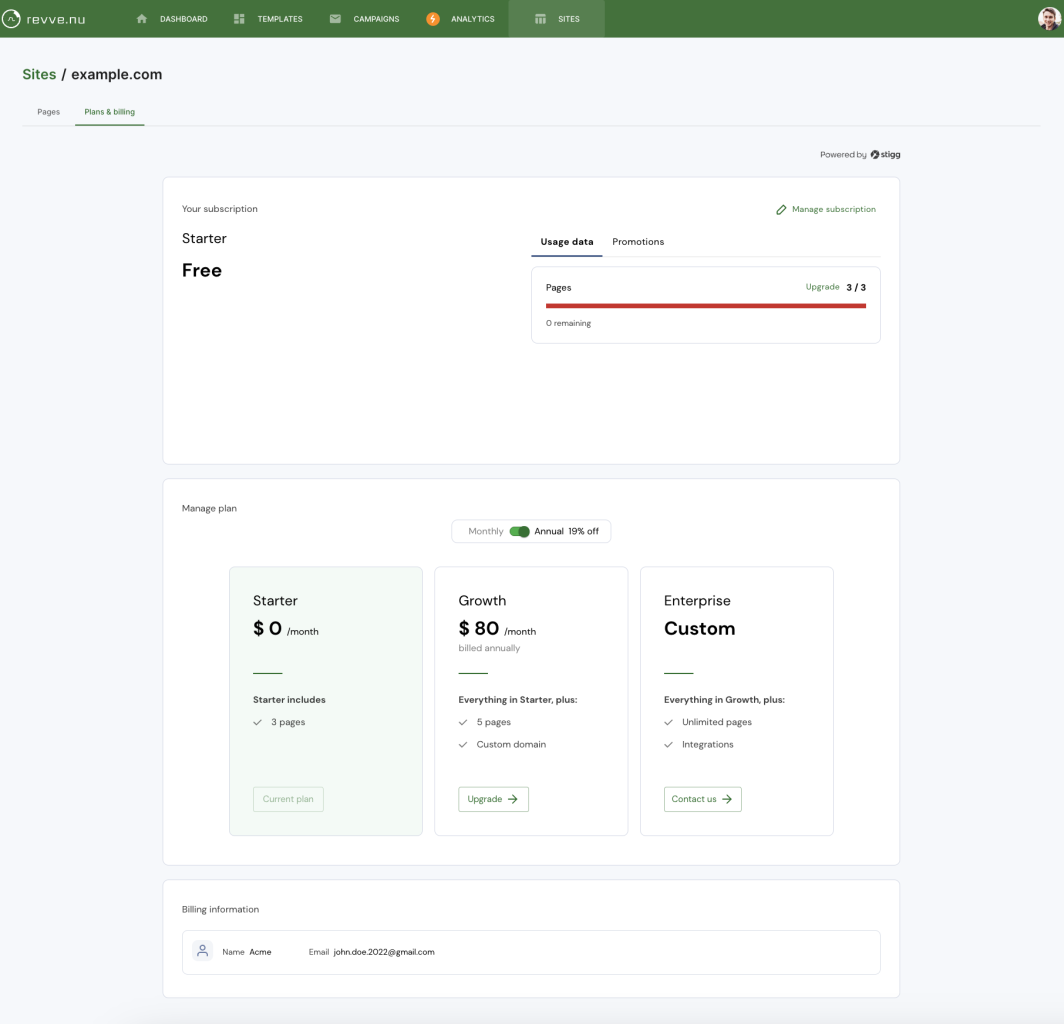1064x1024 pixels.
Task: Click the Sites layout icon
Action: click(x=540, y=19)
